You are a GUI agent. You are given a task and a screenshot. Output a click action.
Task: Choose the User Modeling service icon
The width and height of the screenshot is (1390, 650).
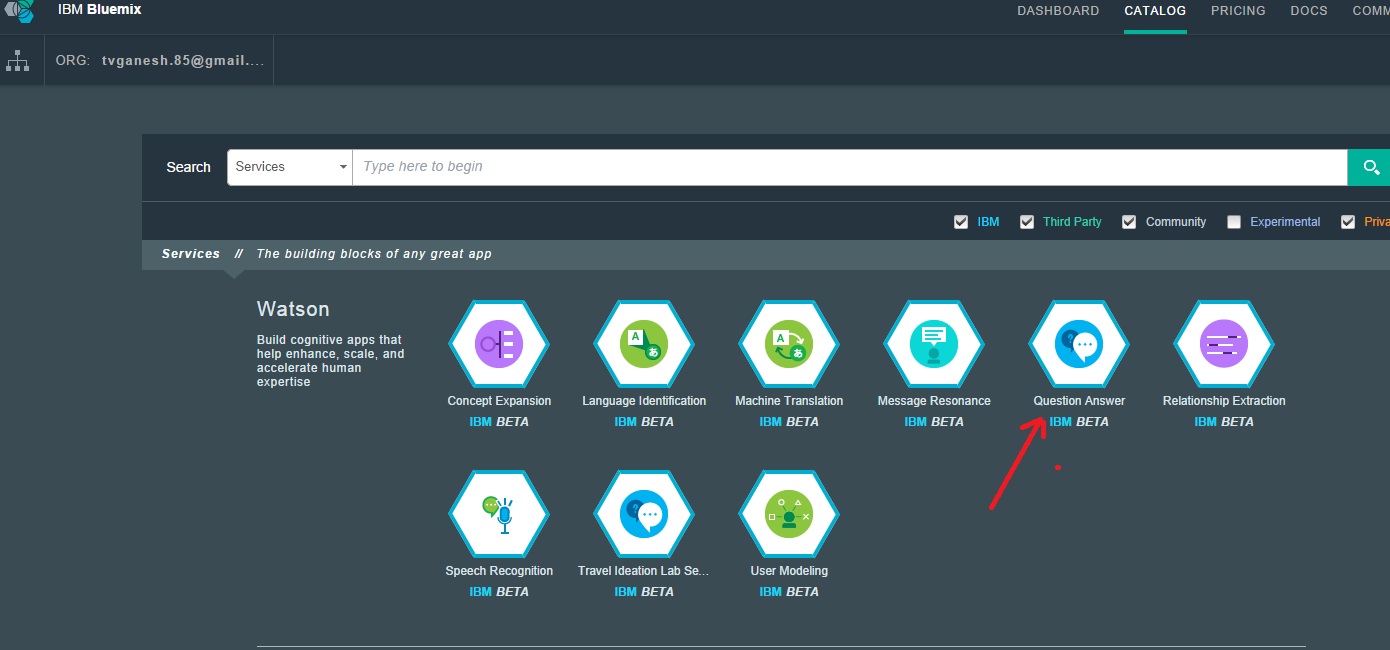[788, 515]
